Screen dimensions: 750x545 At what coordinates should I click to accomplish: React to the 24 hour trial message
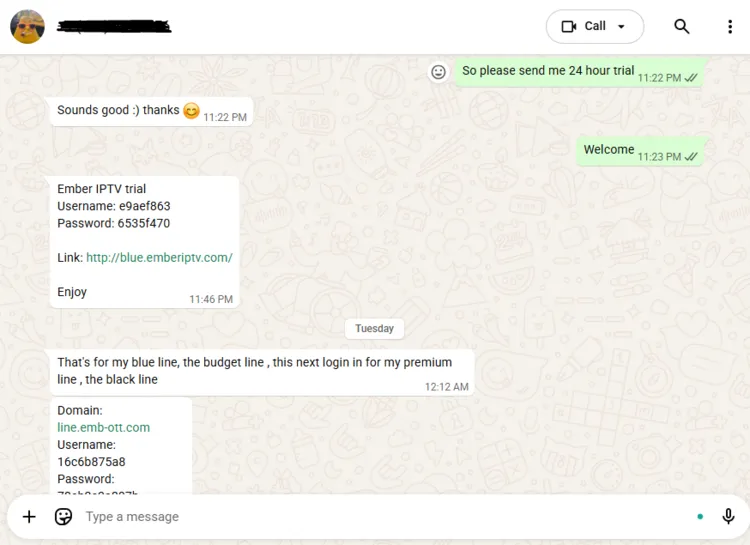click(x=438, y=72)
